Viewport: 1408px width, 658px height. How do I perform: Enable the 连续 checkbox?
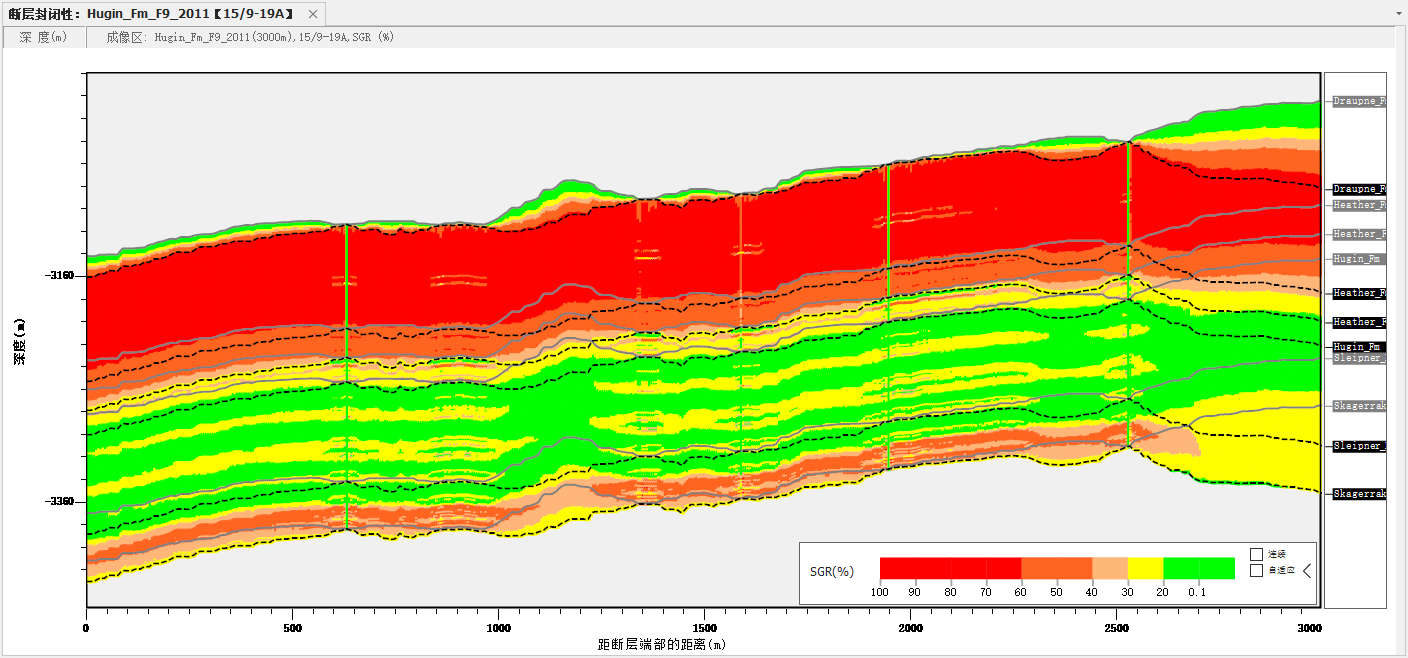point(1257,554)
